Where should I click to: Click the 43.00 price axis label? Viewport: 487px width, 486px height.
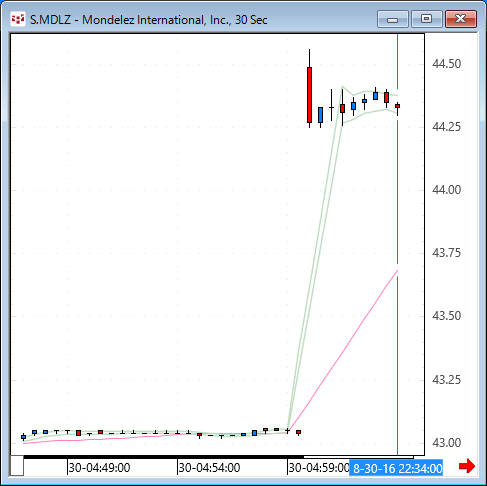pyautogui.click(x=446, y=443)
